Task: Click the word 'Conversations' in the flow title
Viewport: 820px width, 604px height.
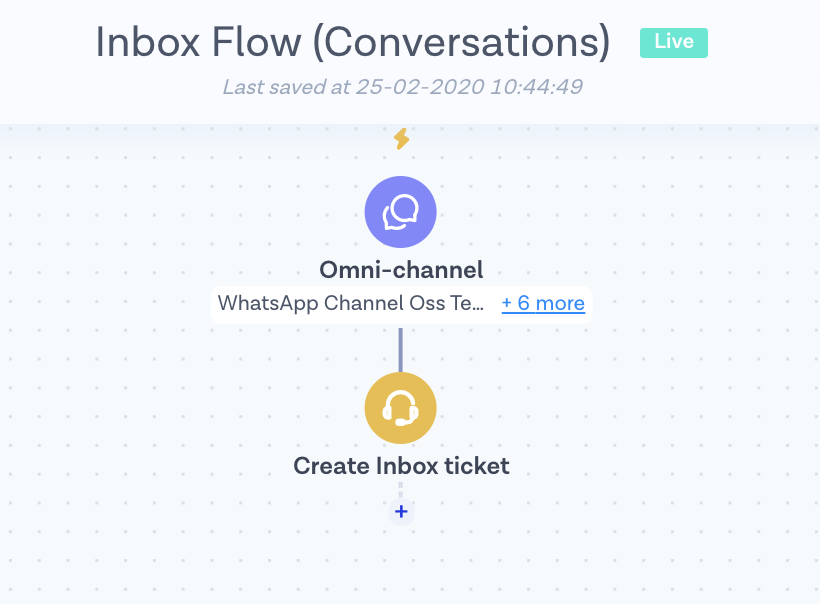Action: (468, 42)
